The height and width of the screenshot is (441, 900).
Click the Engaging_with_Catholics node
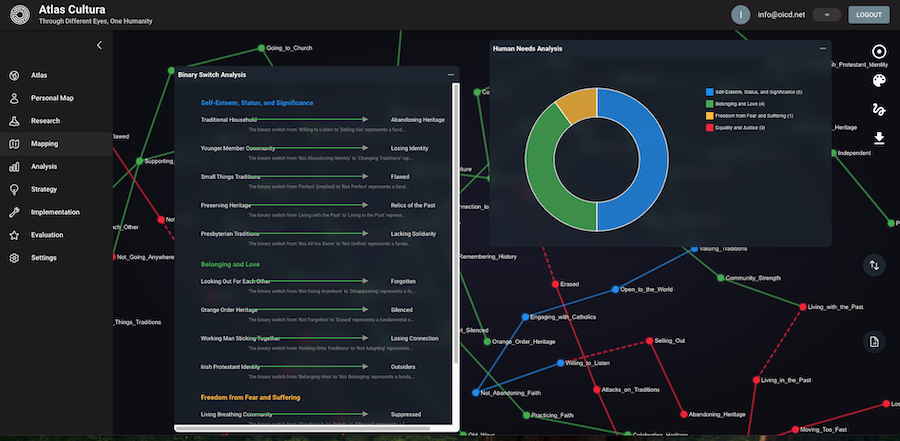click(525, 317)
